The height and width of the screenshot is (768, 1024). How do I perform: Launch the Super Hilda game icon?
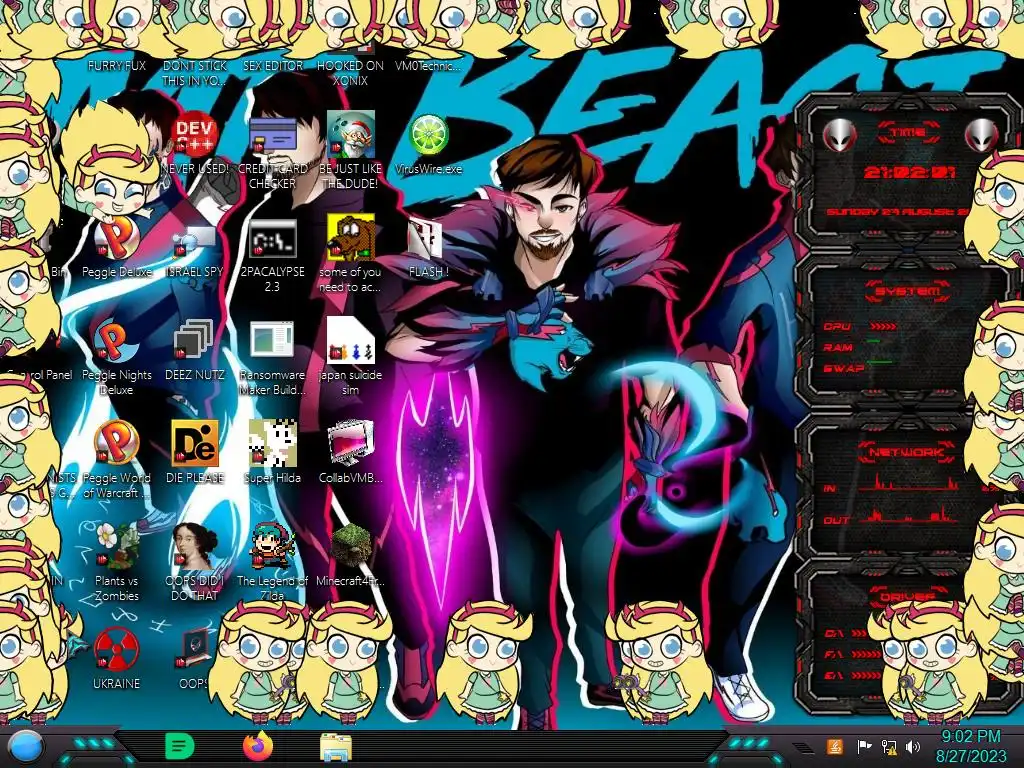pyautogui.click(x=273, y=443)
